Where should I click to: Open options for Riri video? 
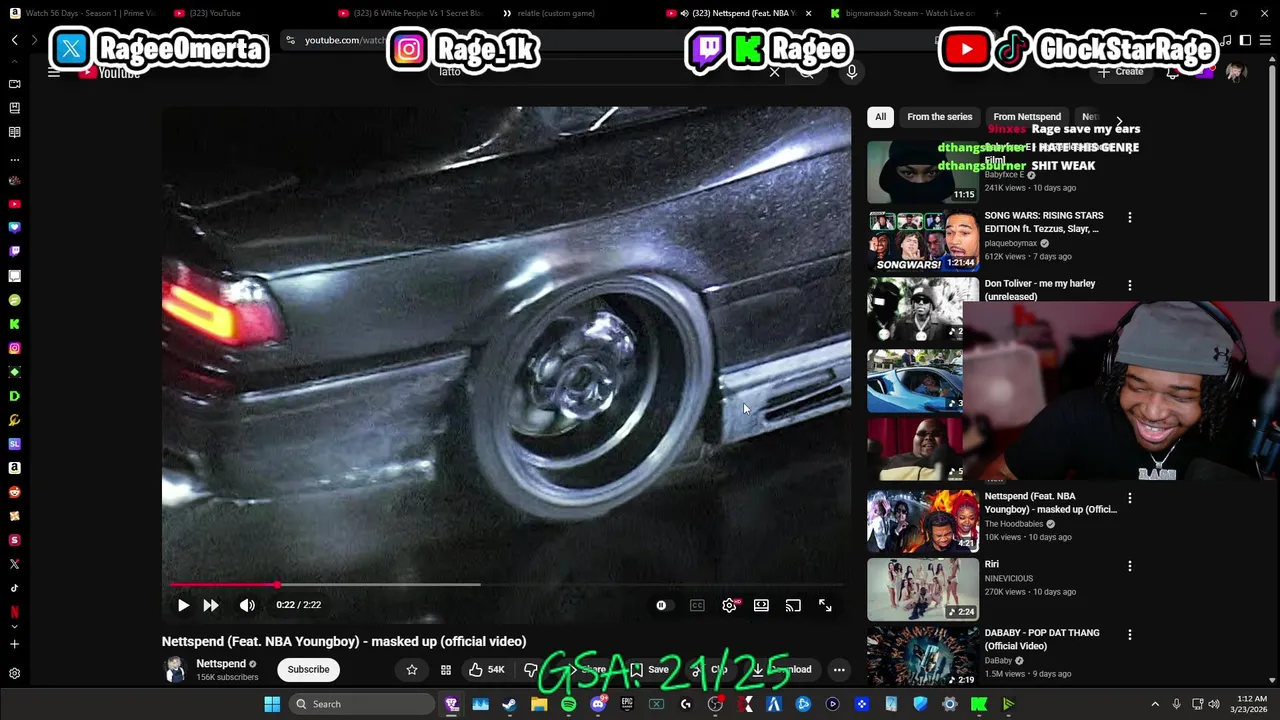[x=1130, y=566]
